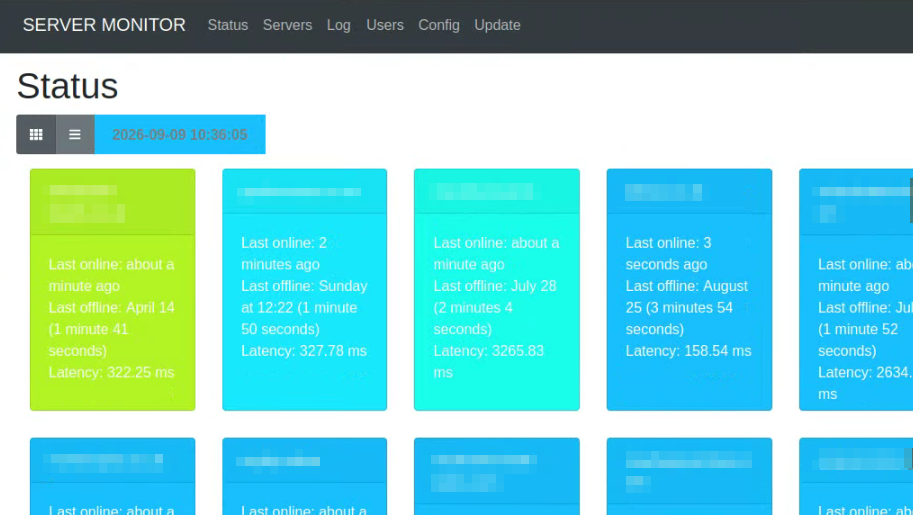Open the Status menu item
Screen dimensions: 913x515
(228, 25)
